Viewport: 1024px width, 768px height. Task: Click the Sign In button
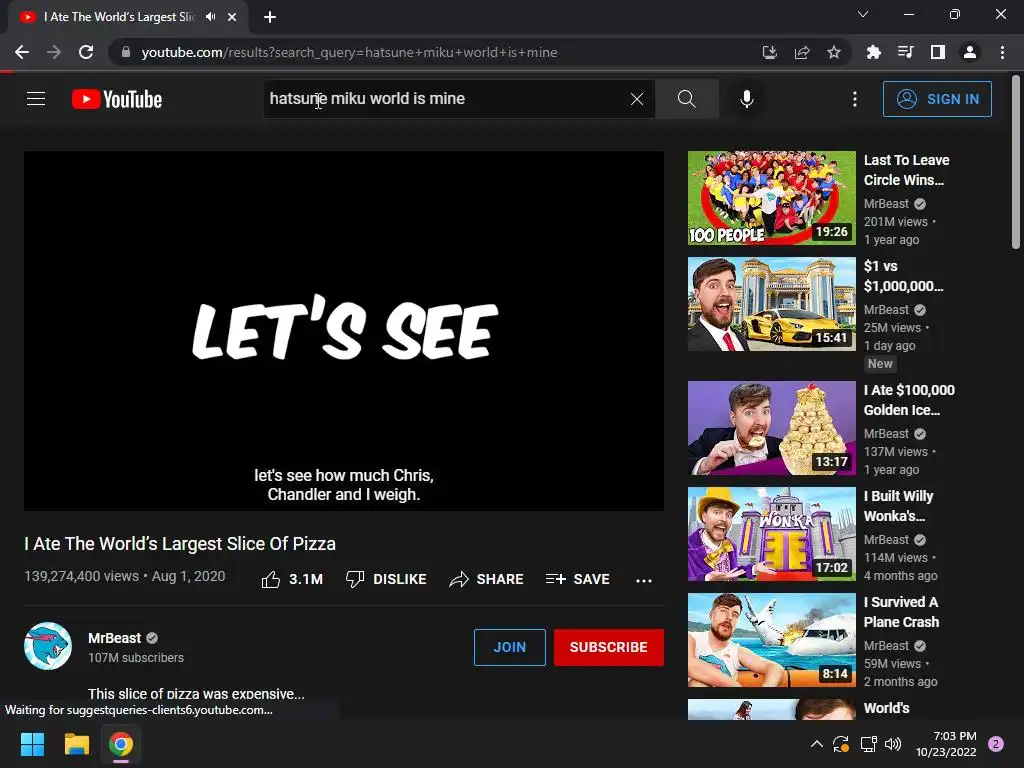[937, 99]
